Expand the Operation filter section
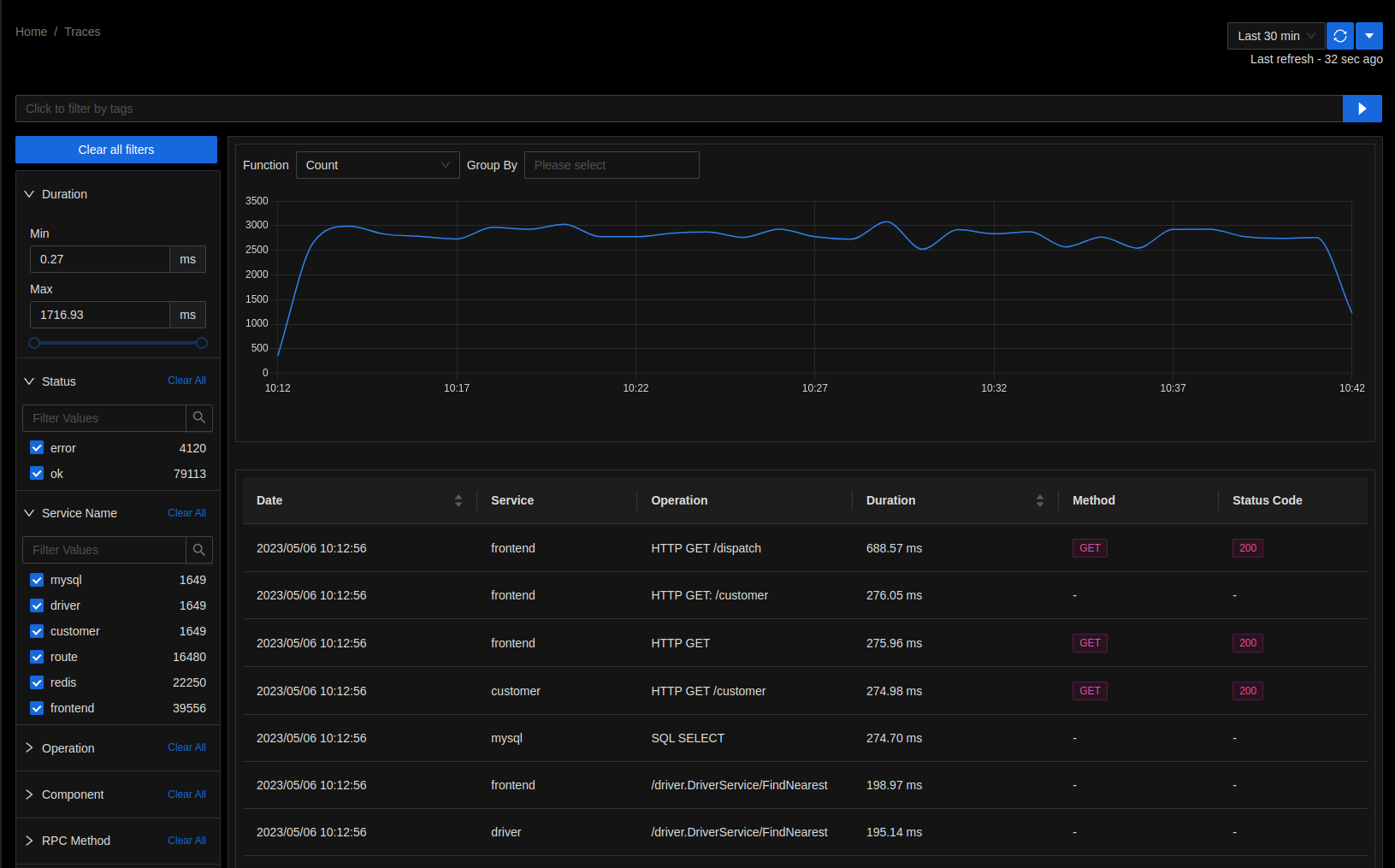The image size is (1395, 868). (x=30, y=748)
